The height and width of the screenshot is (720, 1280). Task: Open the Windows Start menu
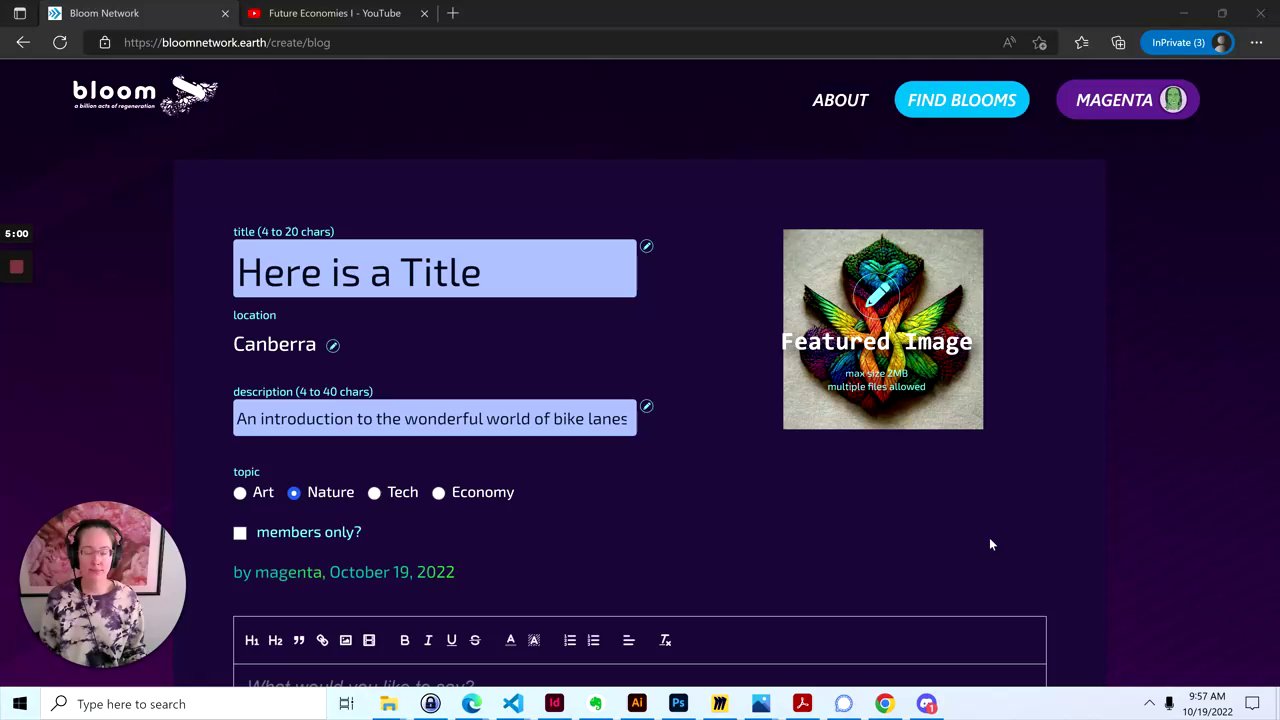(x=20, y=704)
